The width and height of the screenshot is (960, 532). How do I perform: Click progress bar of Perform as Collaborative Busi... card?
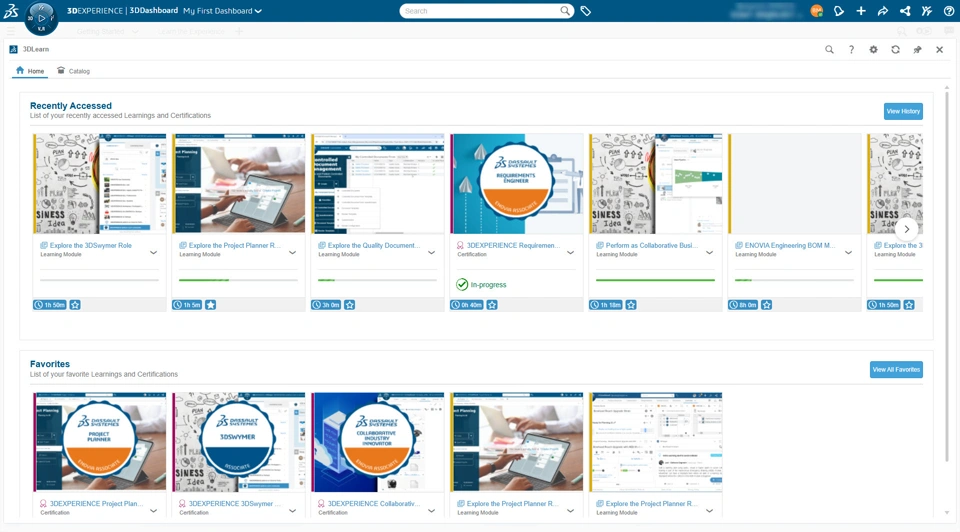tap(655, 280)
